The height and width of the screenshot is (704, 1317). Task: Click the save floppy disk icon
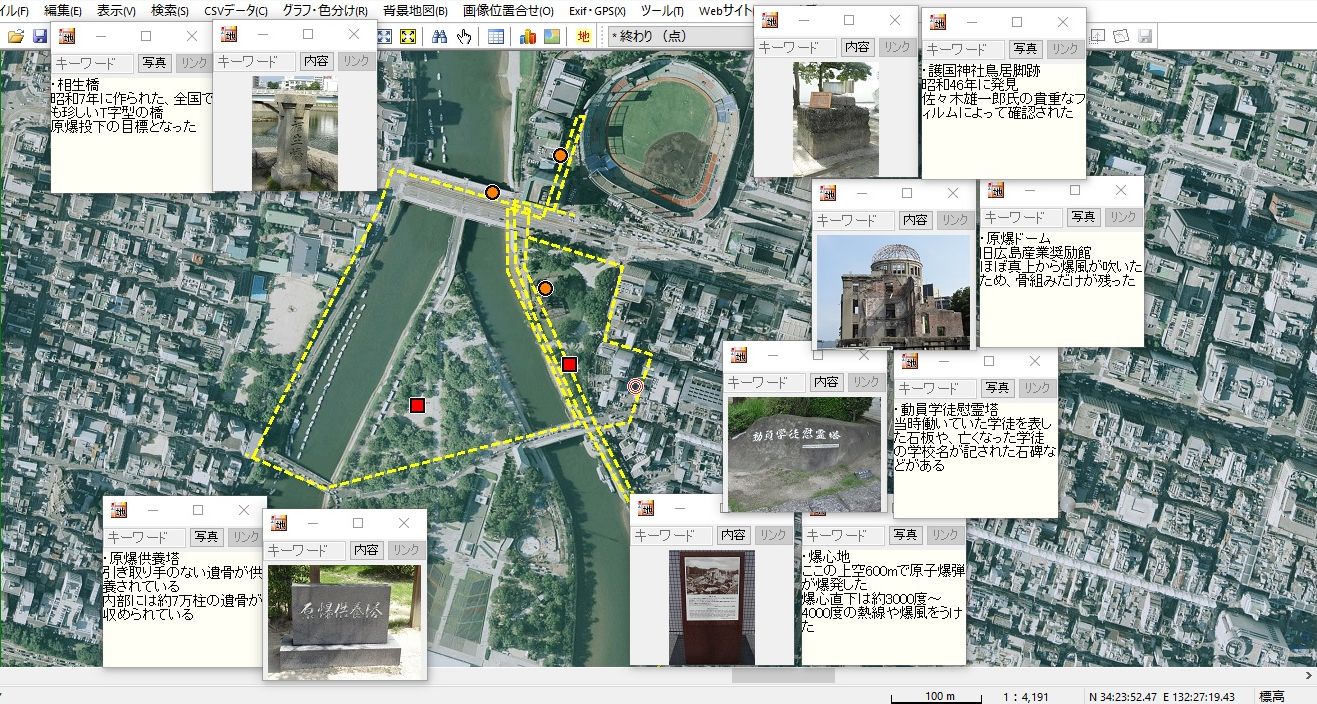(40, 36)
